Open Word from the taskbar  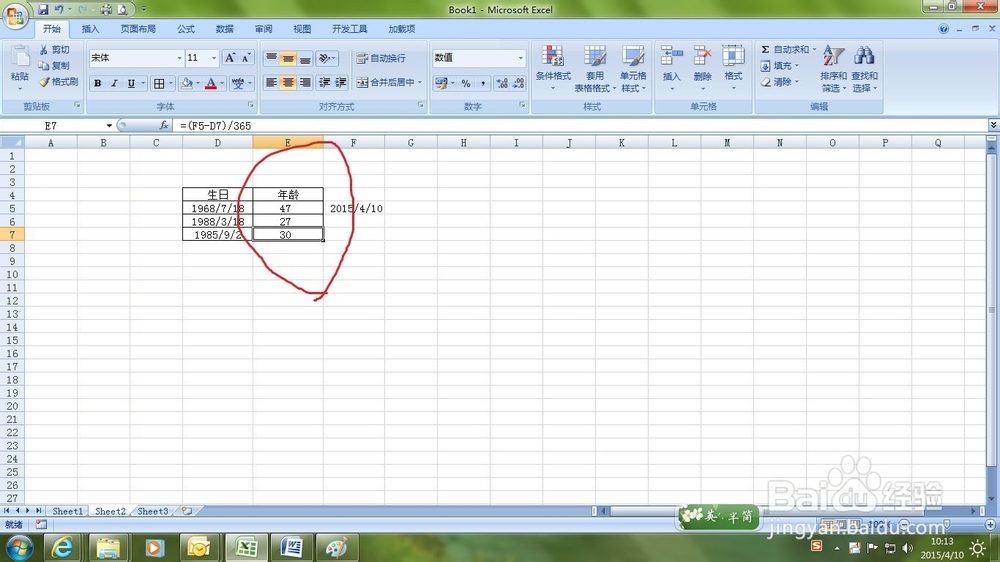coord(291,547)
